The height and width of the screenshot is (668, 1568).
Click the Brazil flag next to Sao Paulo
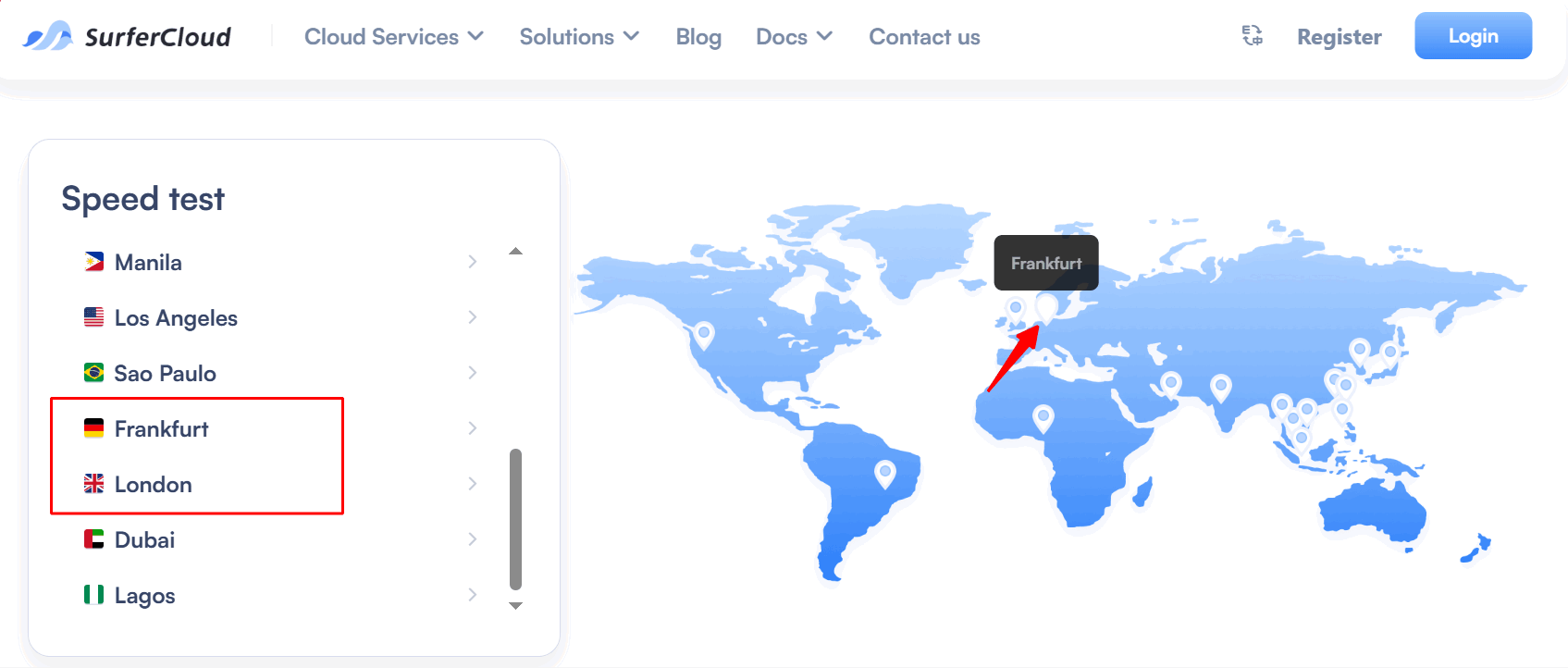pyautogui.click(x=93, y=373)
